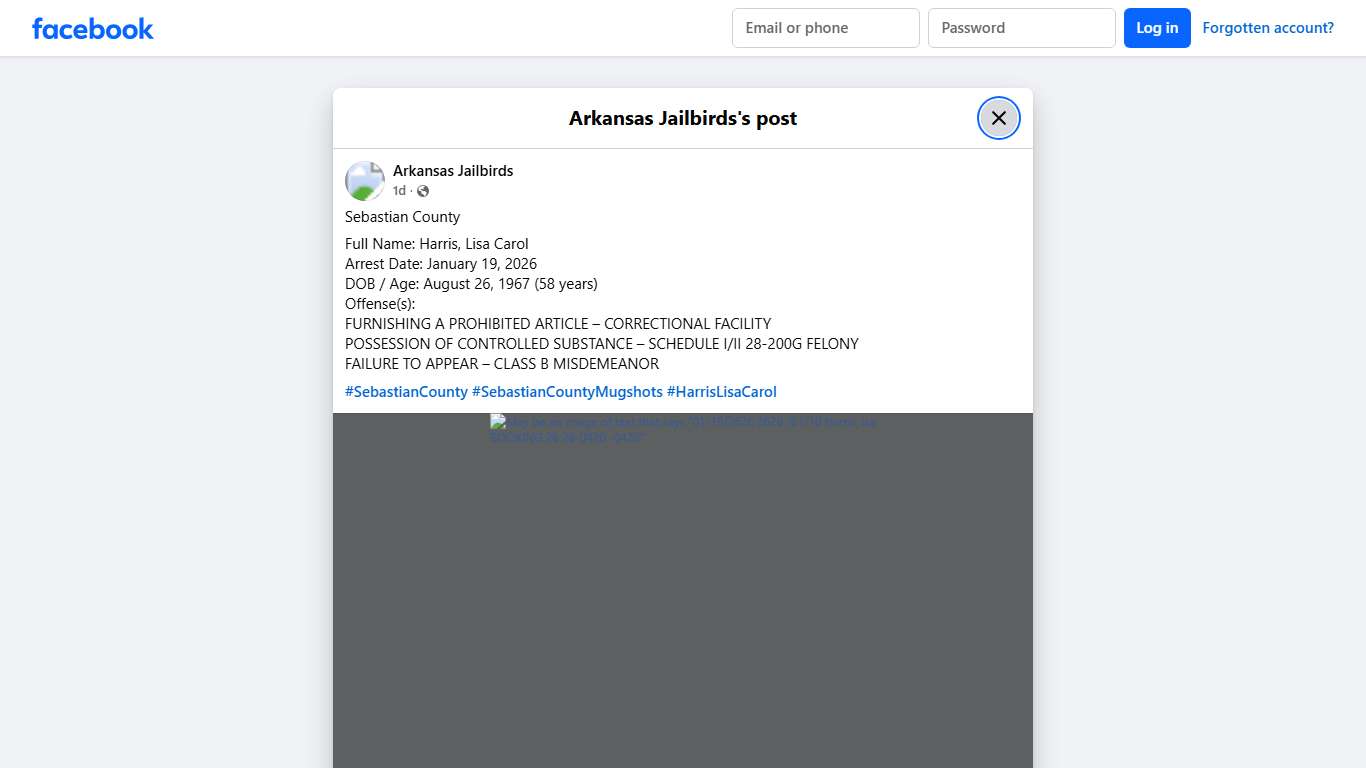Open the Arkansas Jailbirds profile picture
The height and width of the screenshot is (768, 1366).
pos(365,181)
